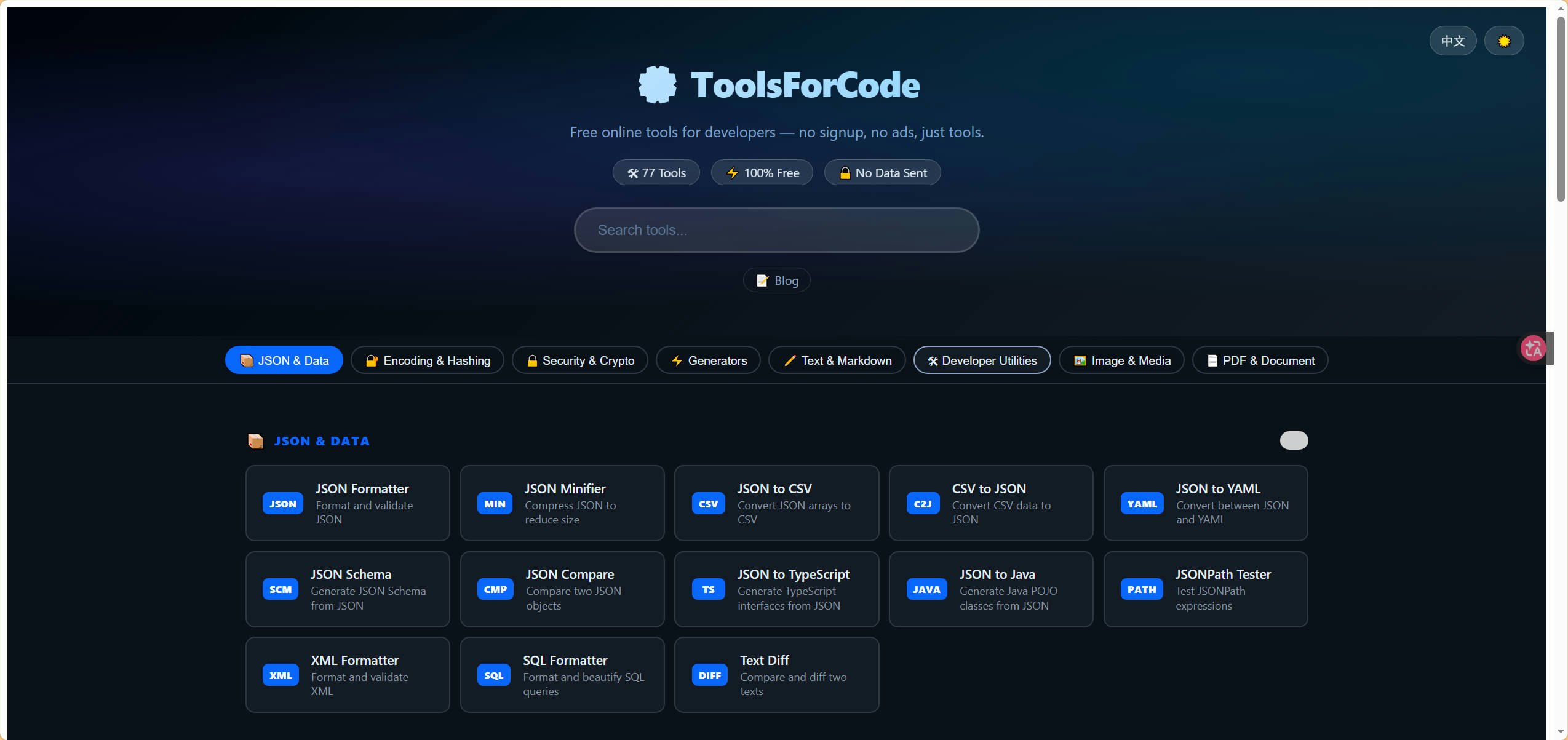Switch to the Security & Crypto category
This screenshot has width=1568, height=740.
click(579, 360)
